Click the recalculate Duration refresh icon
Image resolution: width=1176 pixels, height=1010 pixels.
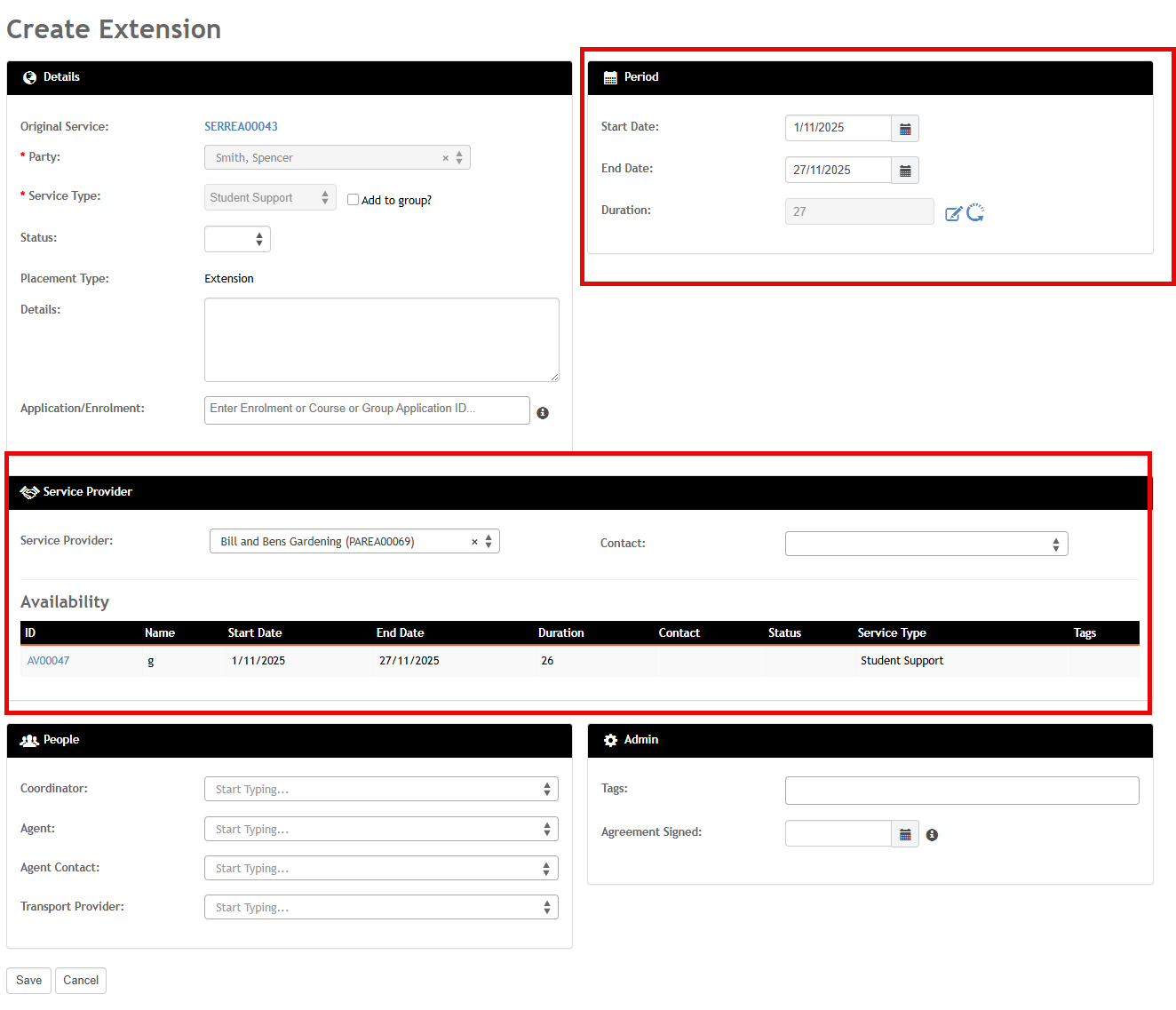pyautogui.click(x=975, y=212)
